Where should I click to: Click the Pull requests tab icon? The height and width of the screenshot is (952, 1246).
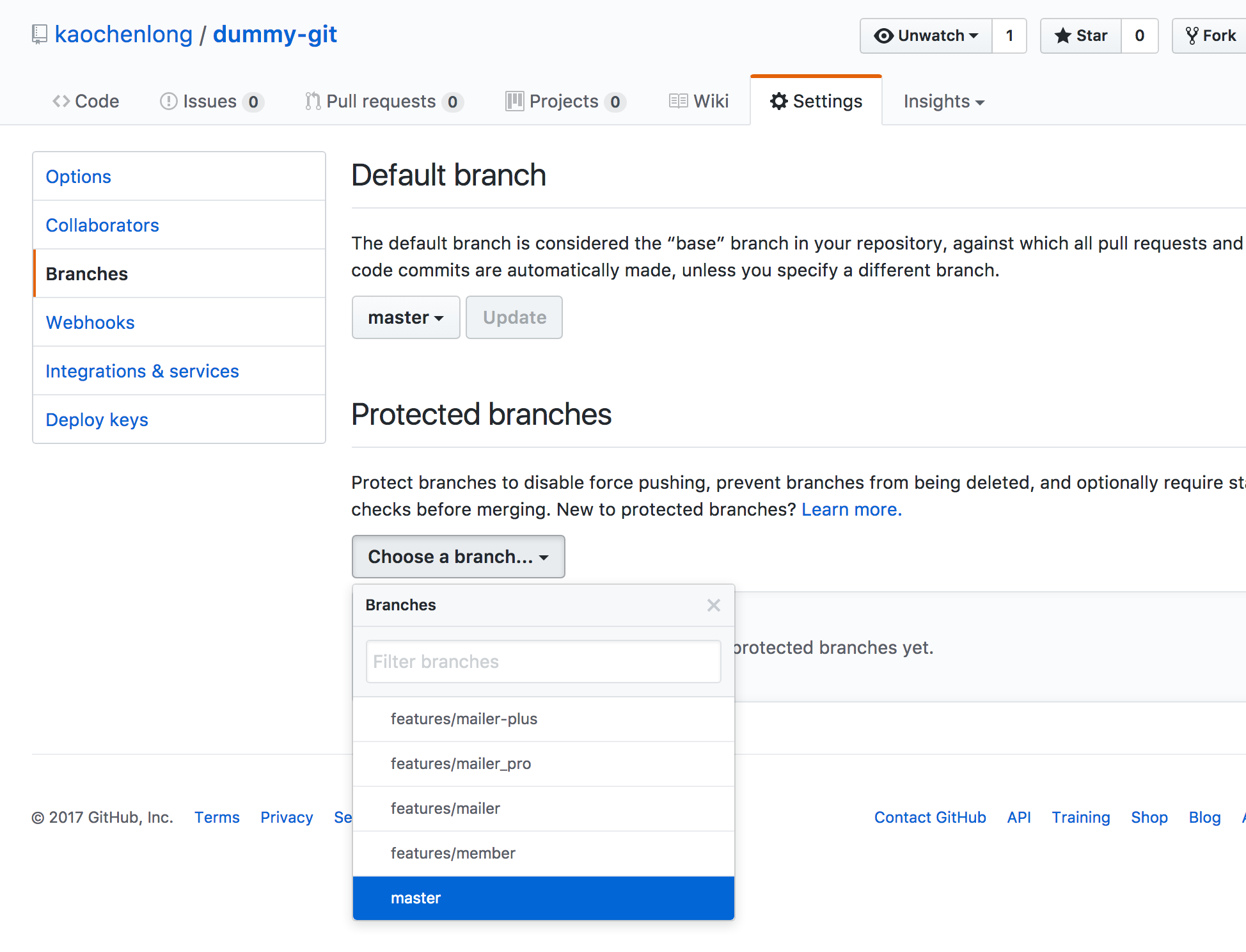pyautogui.click(x=311, y=100)
